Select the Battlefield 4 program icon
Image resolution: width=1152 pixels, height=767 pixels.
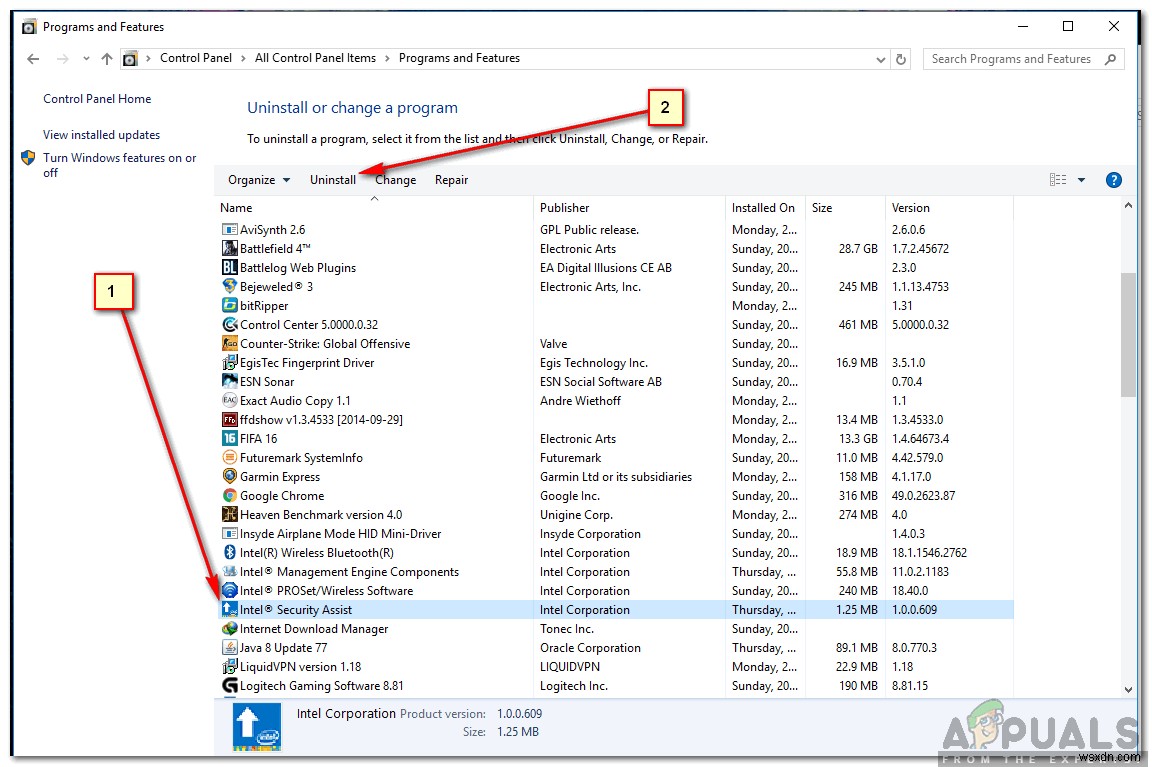230,248
